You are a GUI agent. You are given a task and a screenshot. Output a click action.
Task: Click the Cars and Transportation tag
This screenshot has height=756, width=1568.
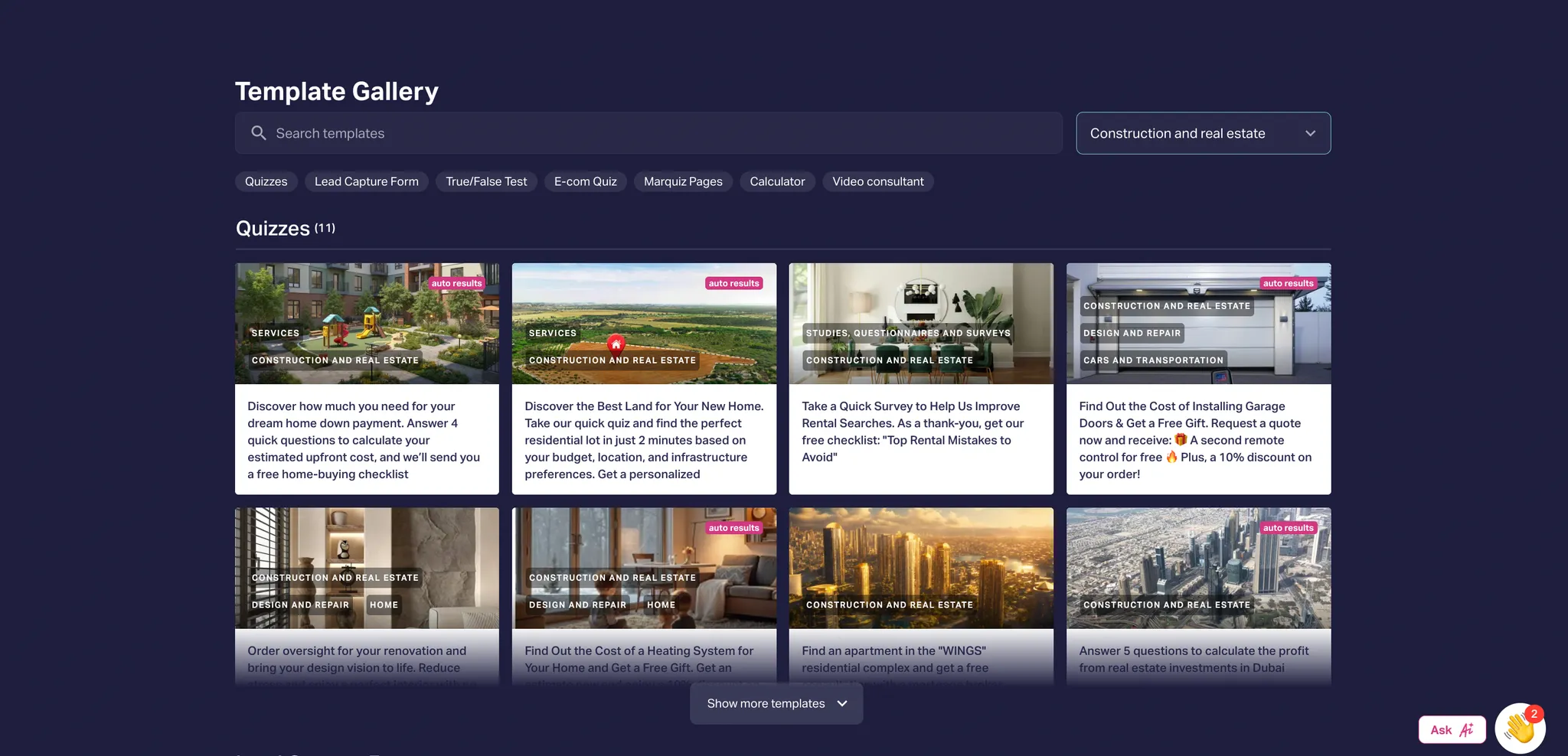tap(1153, 360)
